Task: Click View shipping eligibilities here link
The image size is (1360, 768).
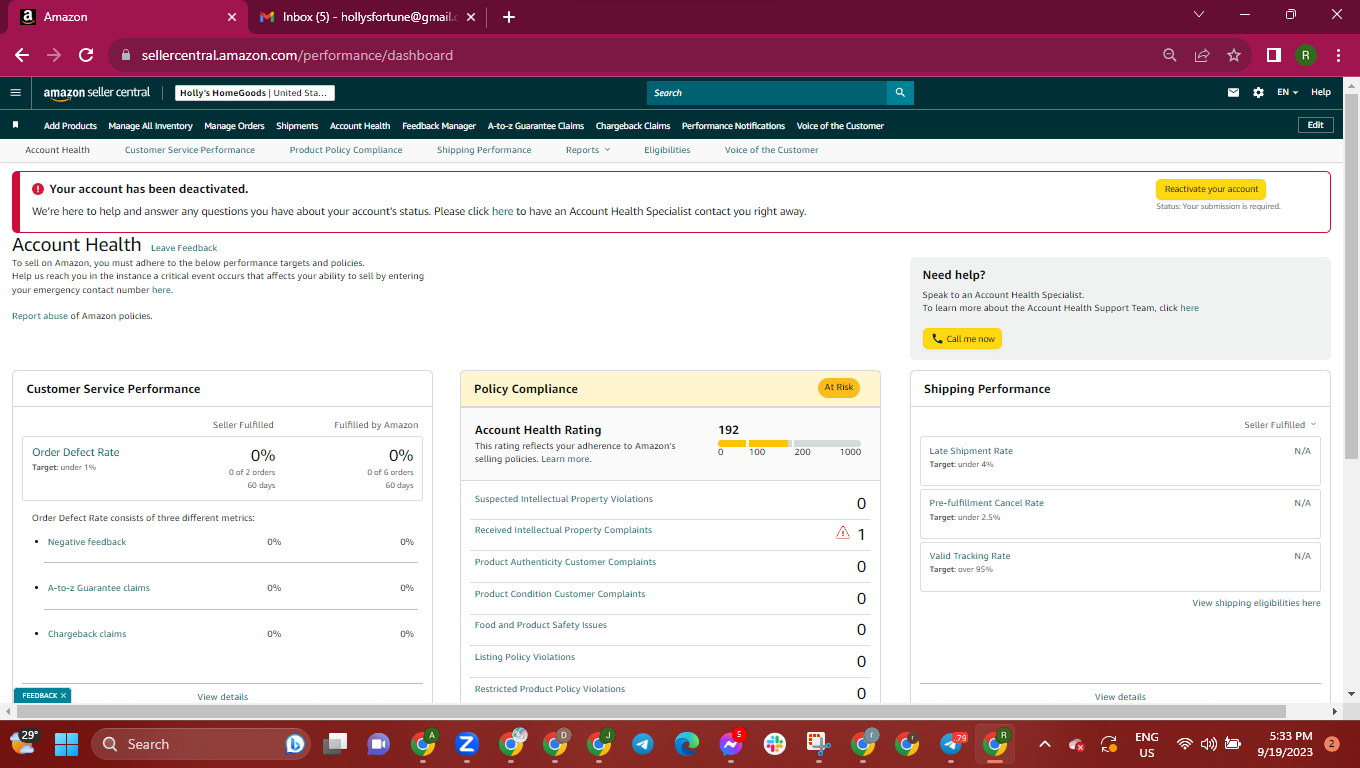Action: point(1256,603)
